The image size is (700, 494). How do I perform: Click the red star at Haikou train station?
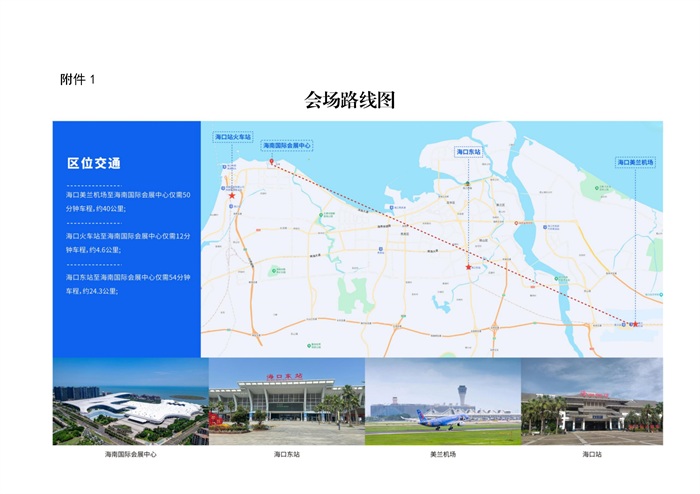click(x=232, y=196)
